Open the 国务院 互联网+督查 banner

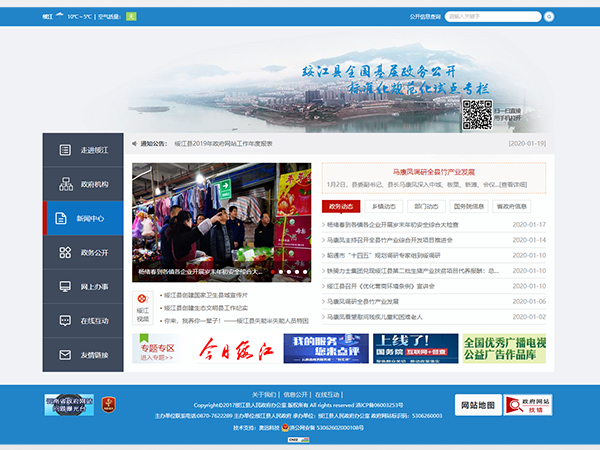[416, 348]
